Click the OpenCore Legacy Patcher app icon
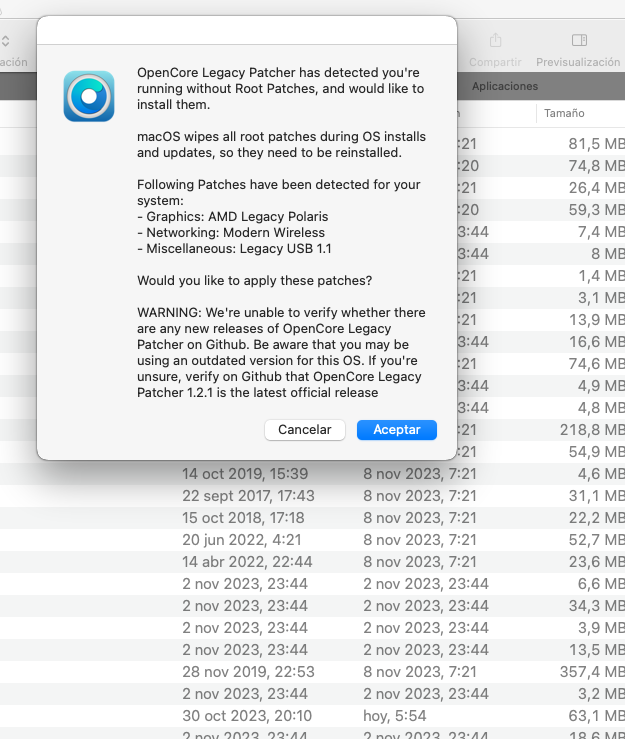 (x=89, y=96)
